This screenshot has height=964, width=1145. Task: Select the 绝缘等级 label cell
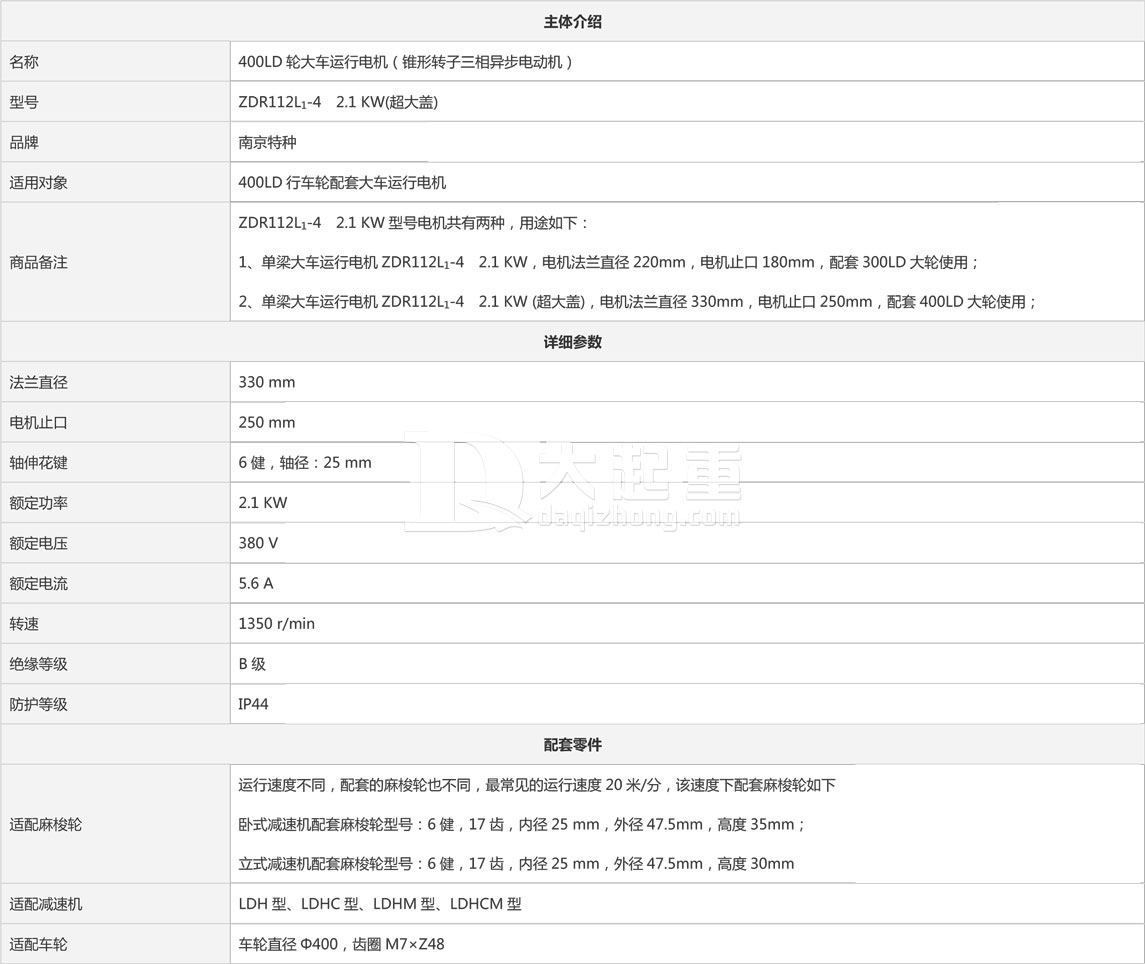115,664
